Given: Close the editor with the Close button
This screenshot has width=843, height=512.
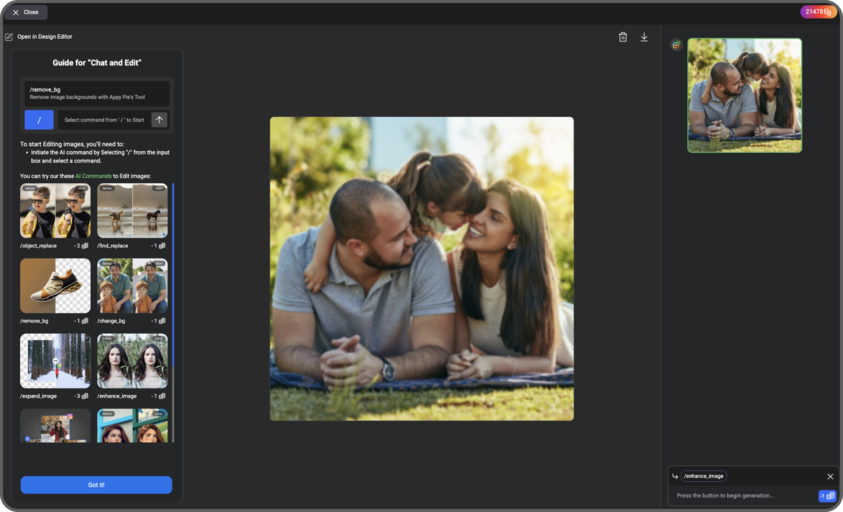Looking at the screenshot, I should [25, 12].
